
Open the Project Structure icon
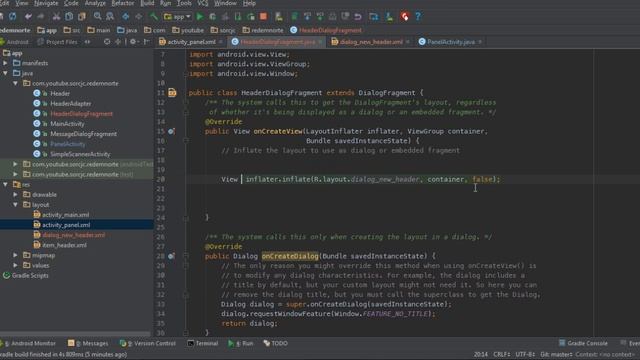point(373,17)
